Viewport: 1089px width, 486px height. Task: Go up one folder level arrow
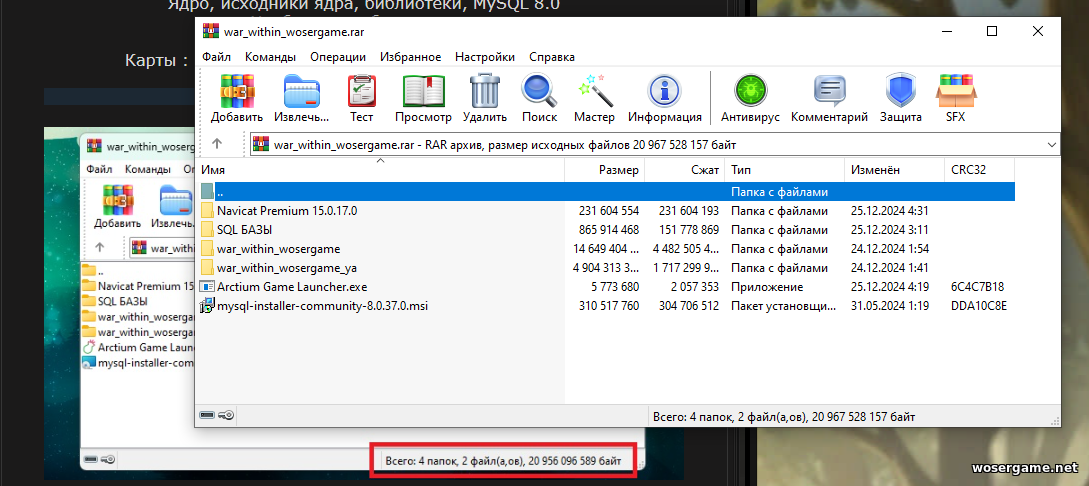tap(218, 145)
